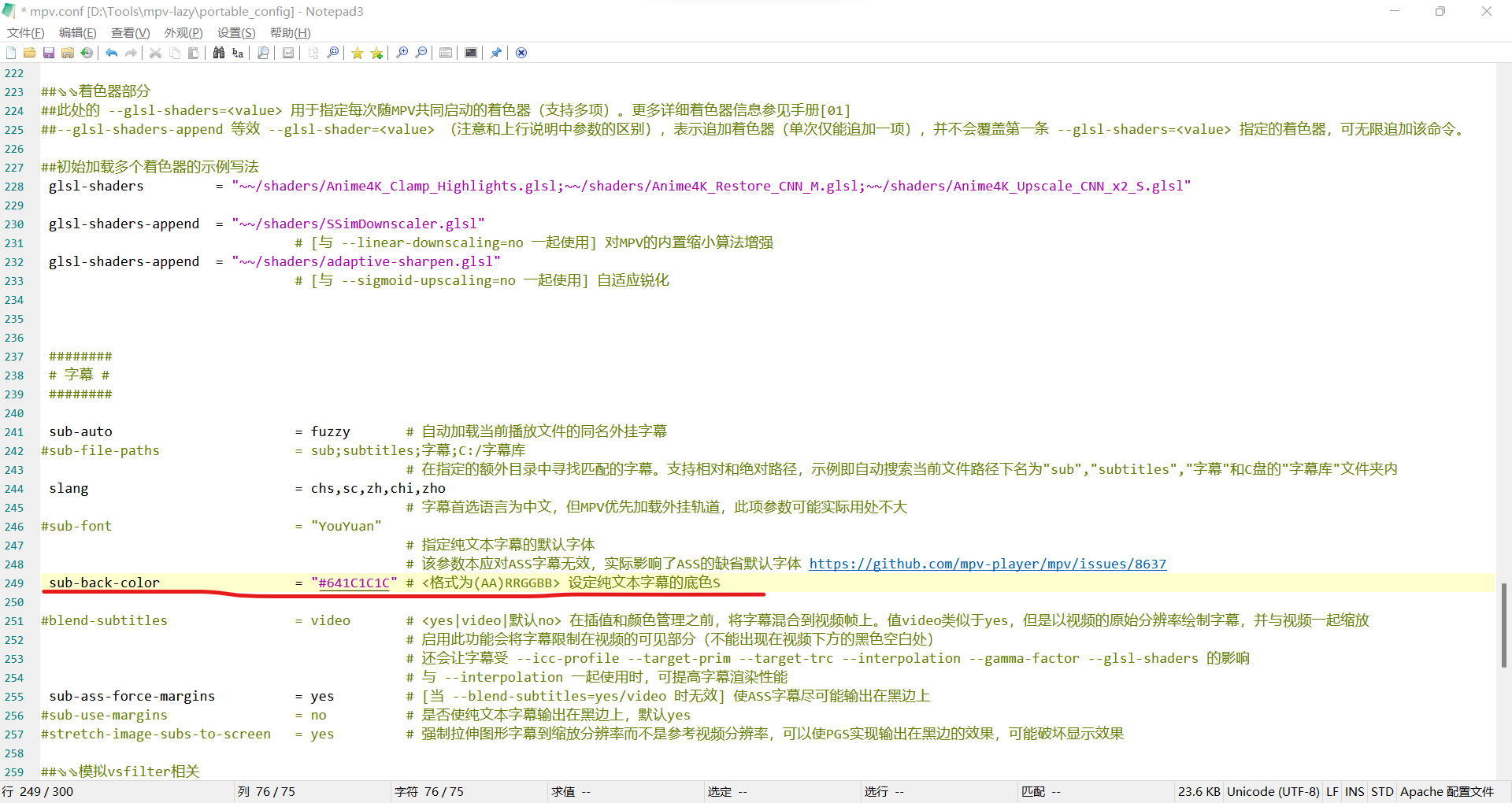
Task: Undo last edit with blue arrow
Action: click(x=112, y=53)
